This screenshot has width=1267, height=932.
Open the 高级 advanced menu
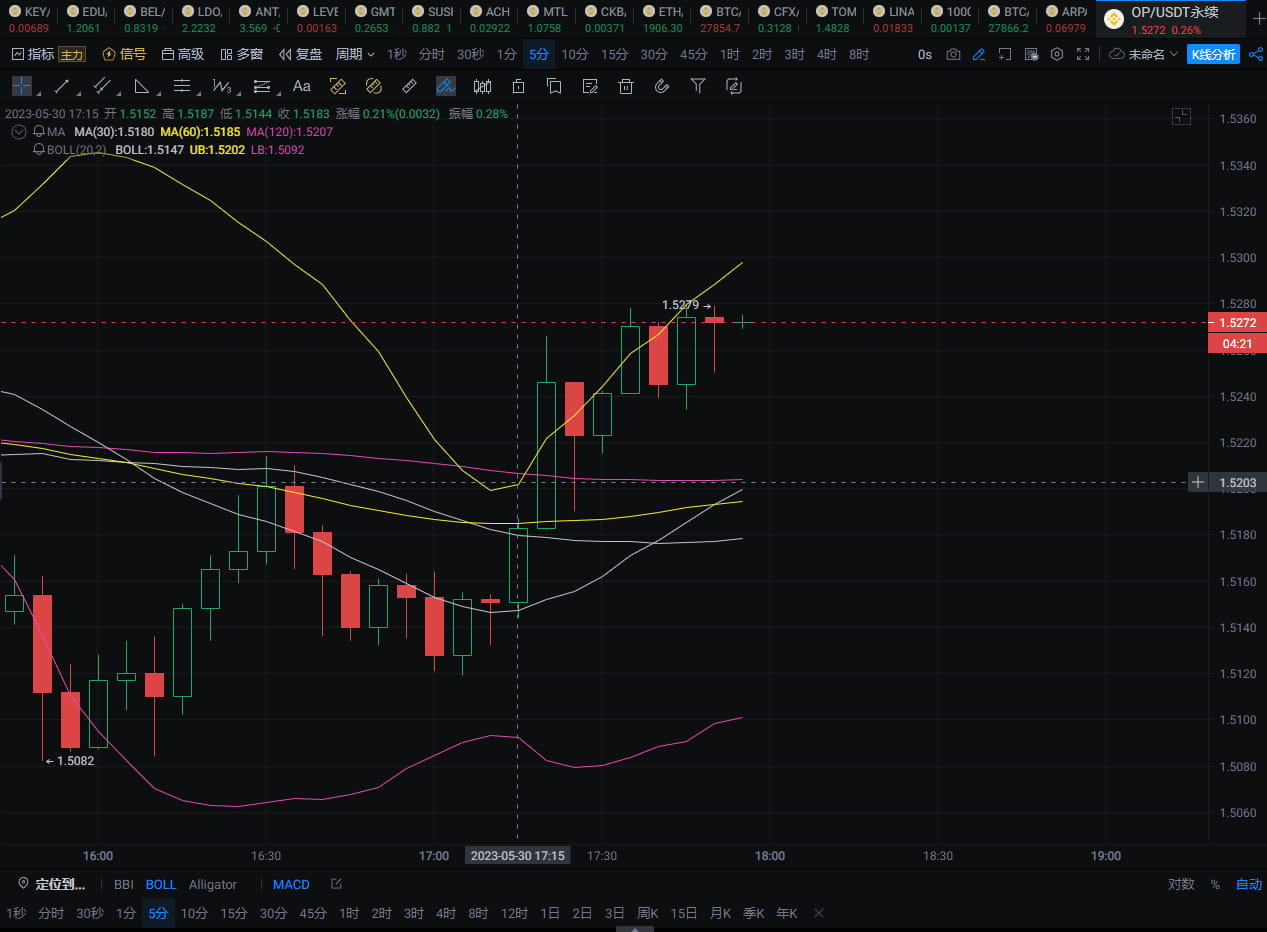182,54
